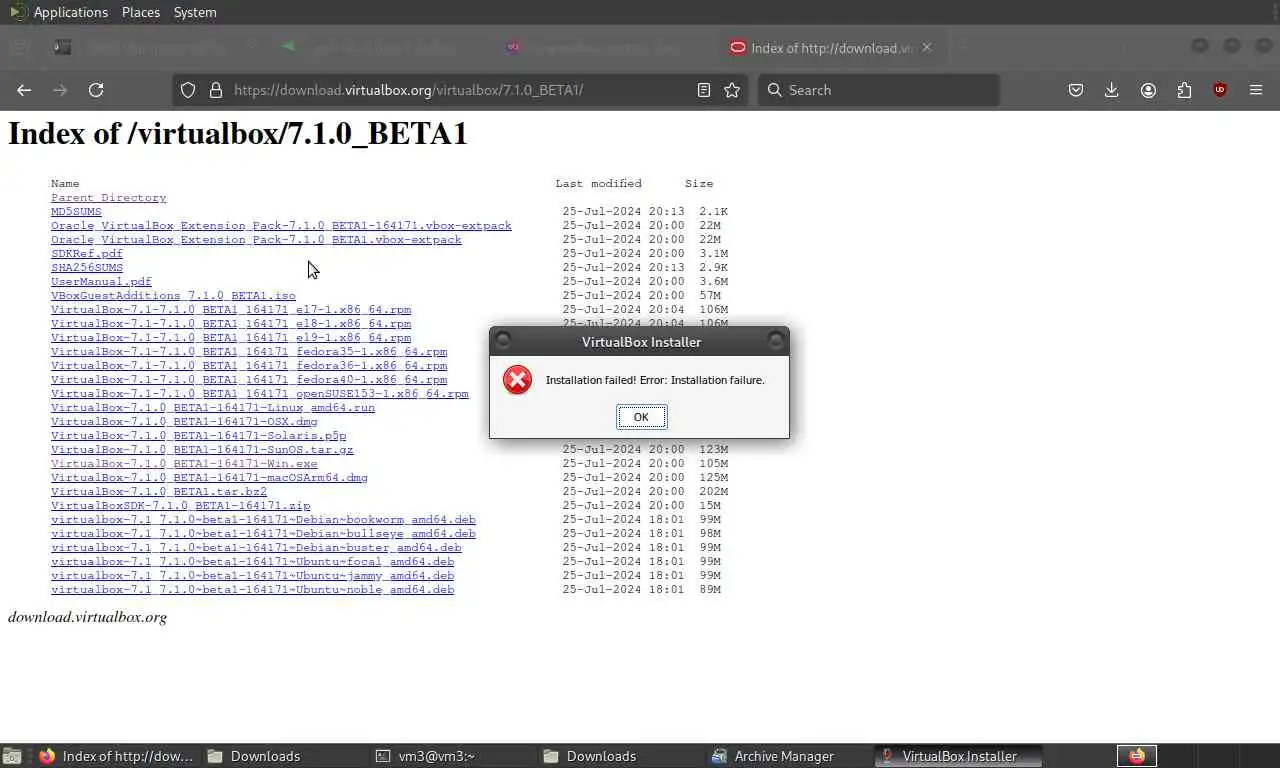The height and width of the screenshot is (768, 1280).
Task: Download the Ubuntu focal deb
Action: [252, 562]
